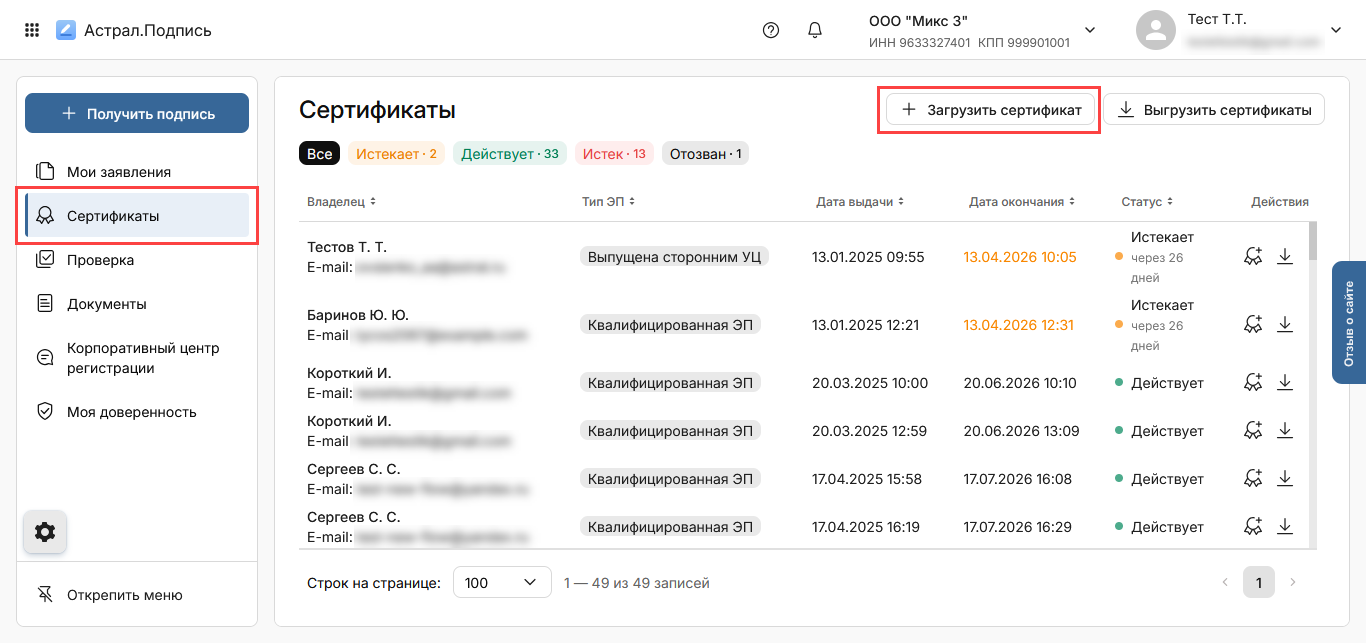Open notifications bell icon
This screenshot has width=1366, height=643.
[x=815, y=30]
